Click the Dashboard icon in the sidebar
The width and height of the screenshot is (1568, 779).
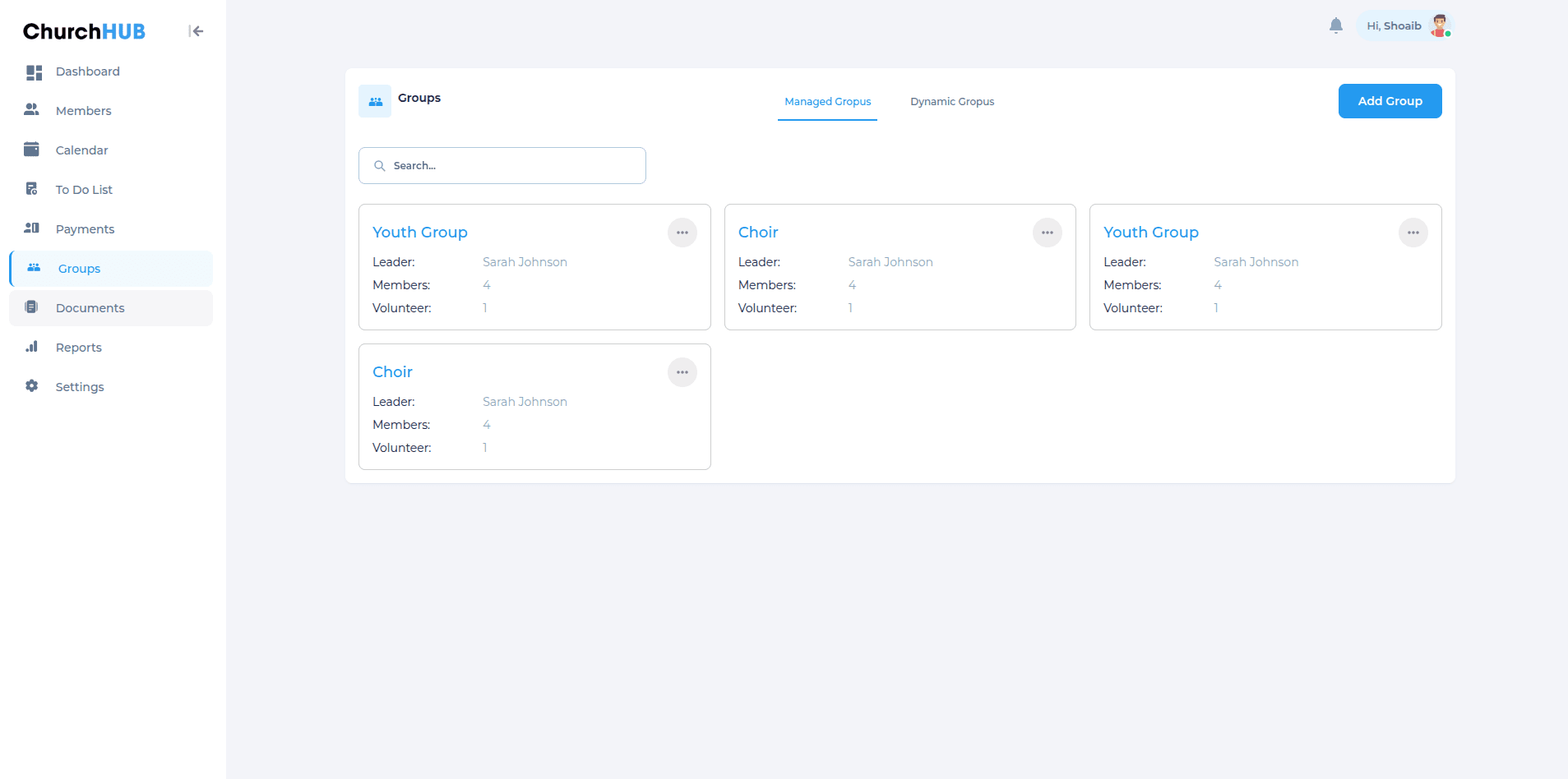(34, 72)
